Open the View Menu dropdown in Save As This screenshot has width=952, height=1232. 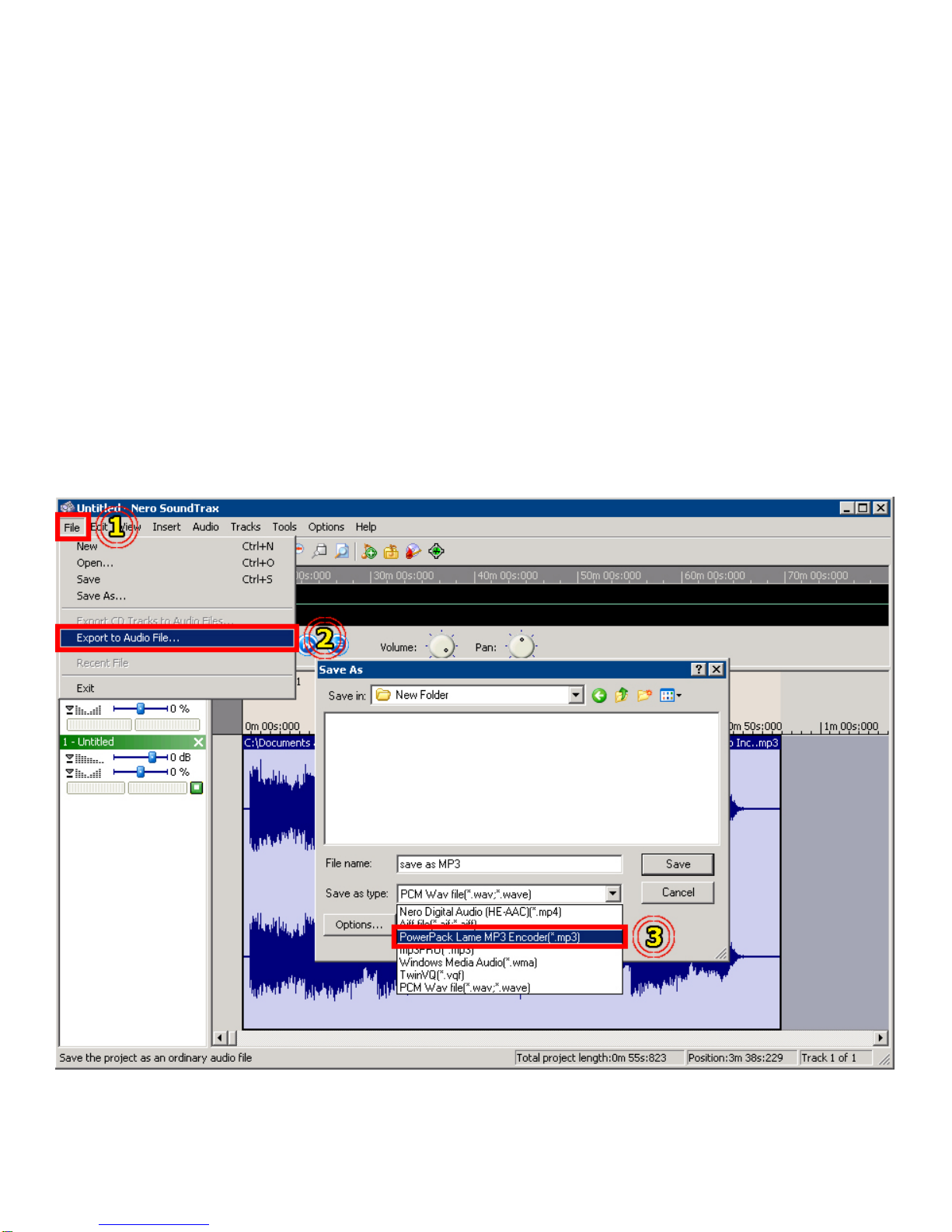pyautogui.click(x=671, y=695)
